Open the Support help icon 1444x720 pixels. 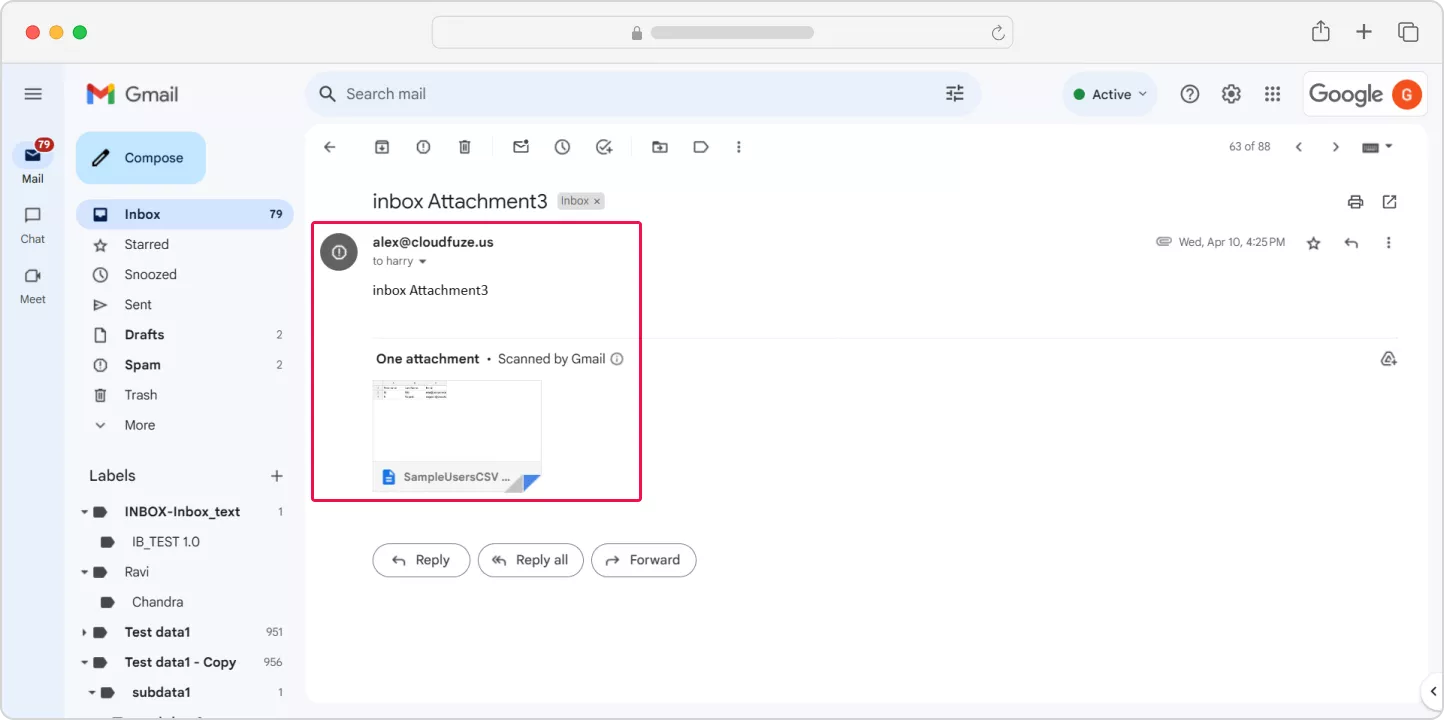click(1189, 94)
